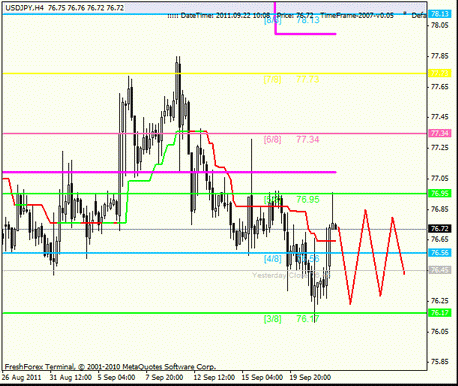Click the 77.45 price scale value
Image resolution: width=458 pixels, height=386 pixels.
440,117
